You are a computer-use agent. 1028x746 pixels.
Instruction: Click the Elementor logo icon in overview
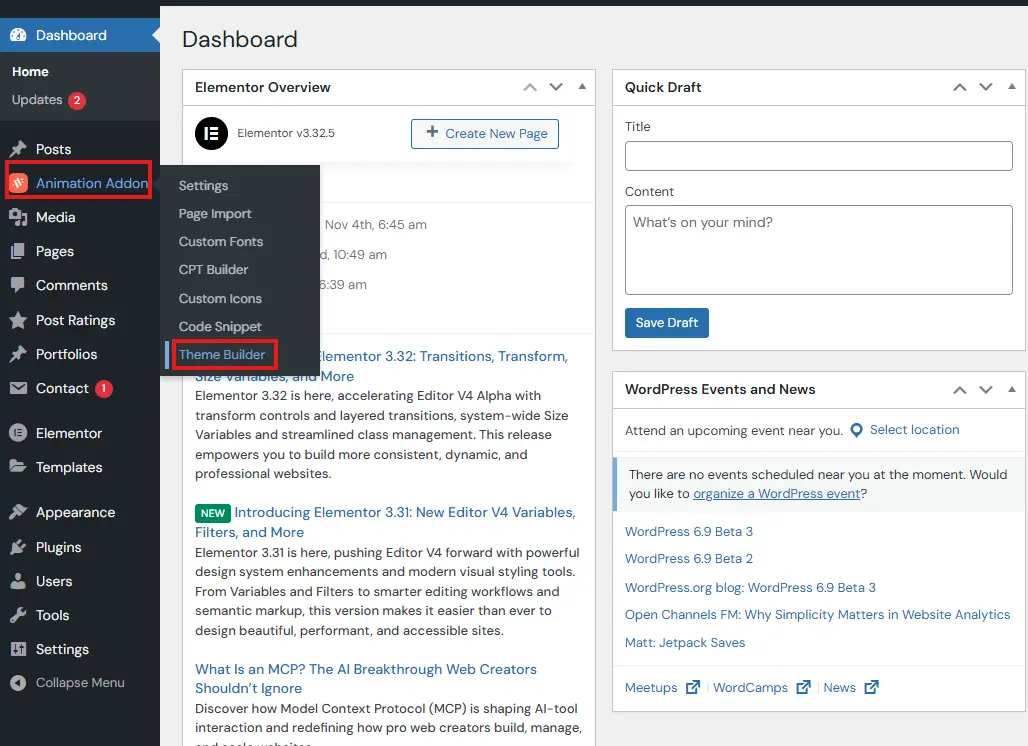pyautogui.click(x=211, y=133)
